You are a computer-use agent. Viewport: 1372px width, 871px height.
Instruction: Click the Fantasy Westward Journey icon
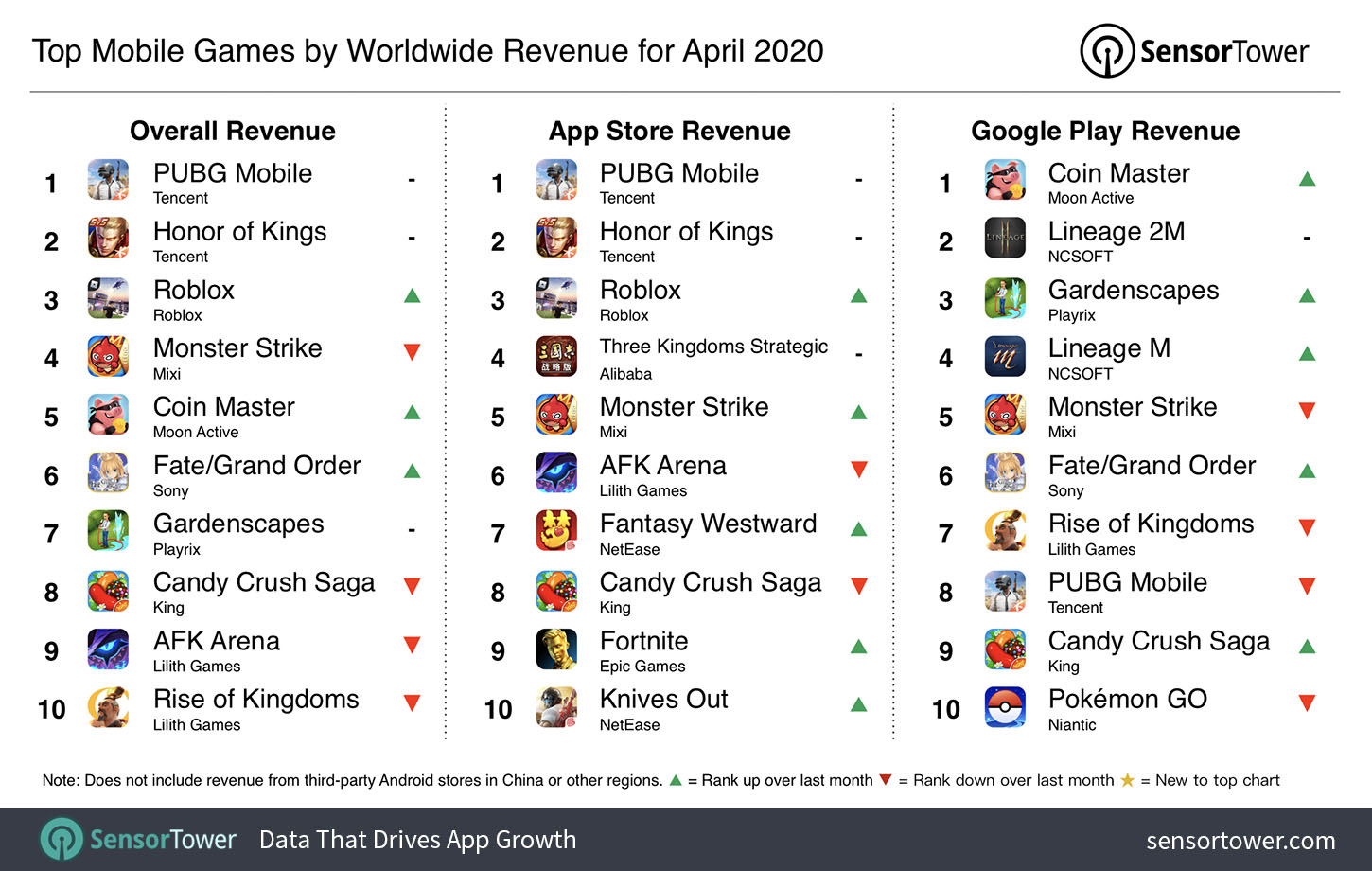click(556, 531)
